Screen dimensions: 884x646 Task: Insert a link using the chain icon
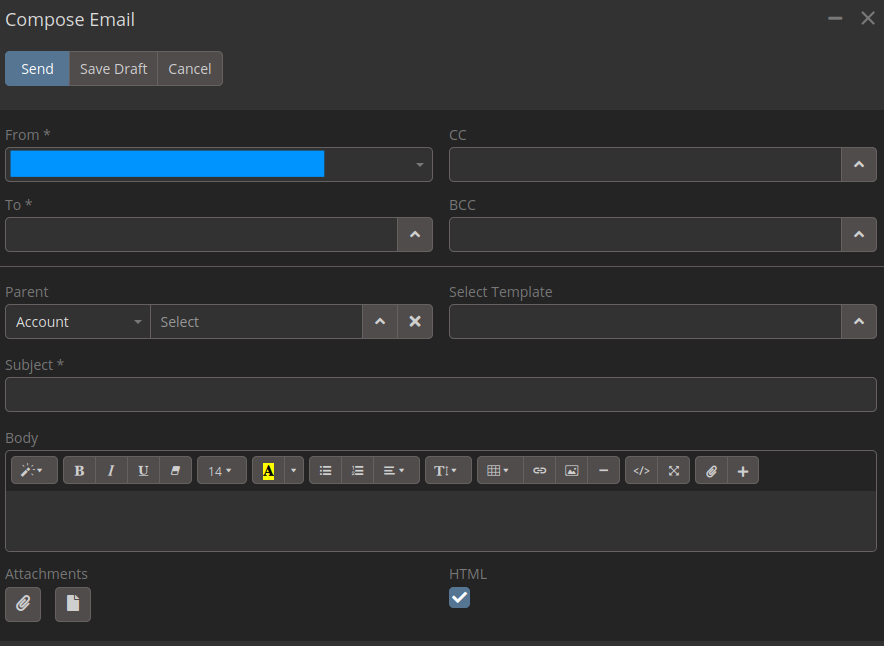click(x=539, y=470)
